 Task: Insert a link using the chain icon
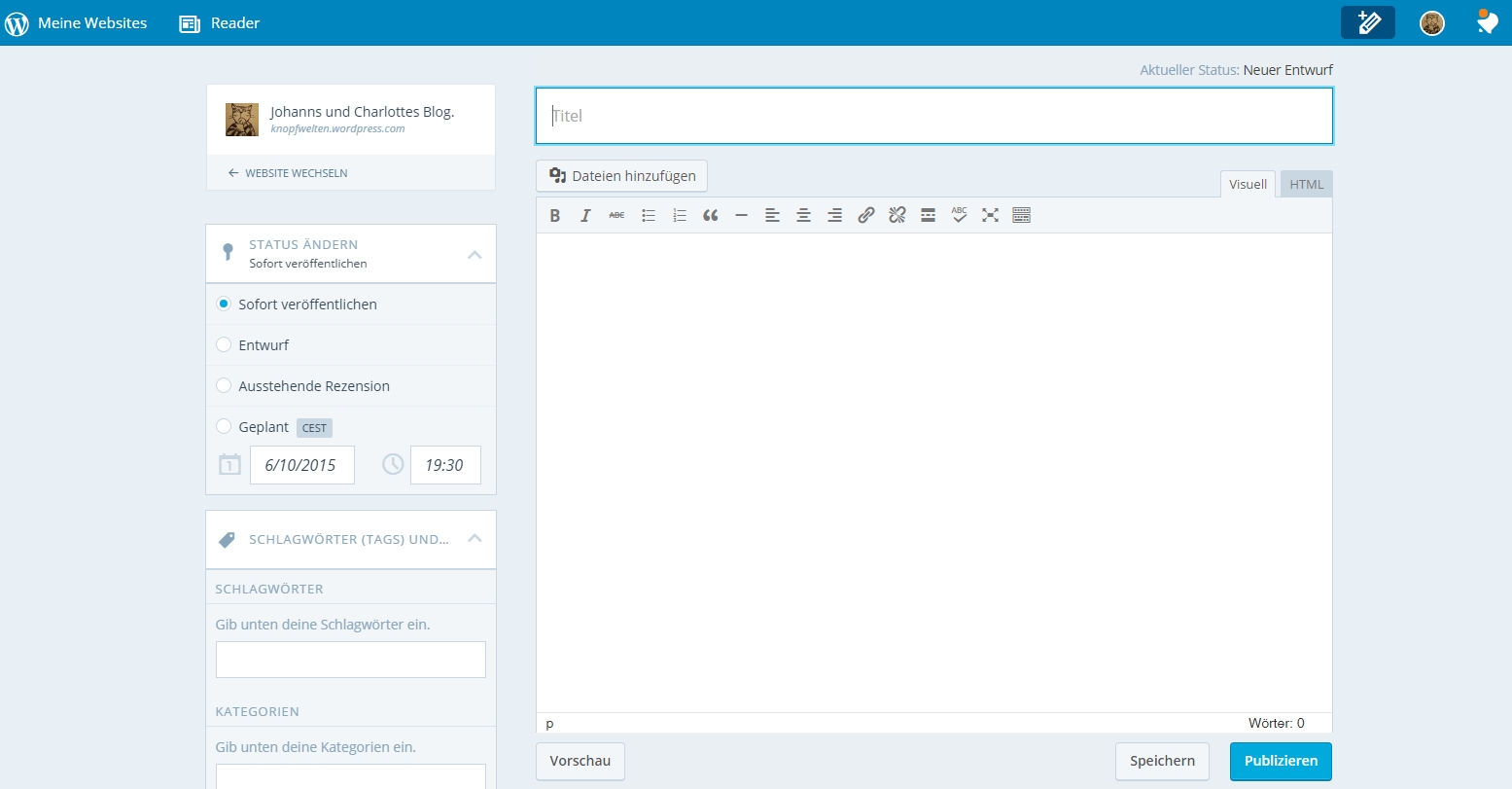tap(865, 216)
